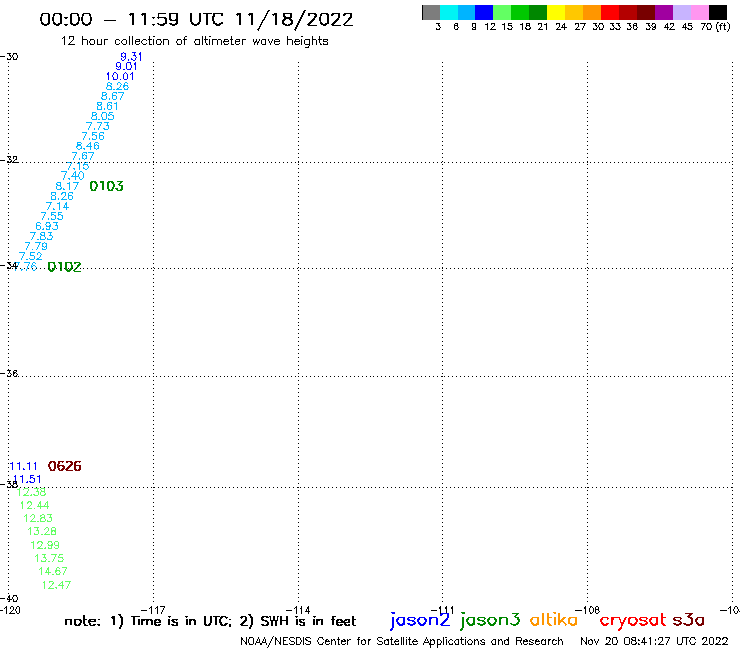The width and height of the screenshot is (740, 650).
Task: Click the dark red 's3a' satellite label
Action: pyautogui.click(x=689, y=620)
